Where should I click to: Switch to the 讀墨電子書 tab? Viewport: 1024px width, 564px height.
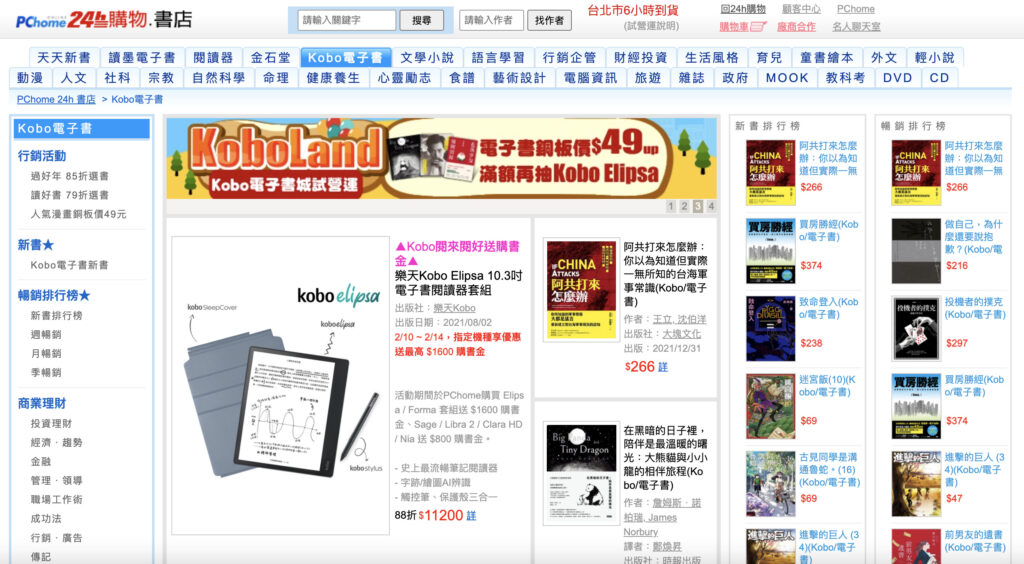(x=142, y=57)
